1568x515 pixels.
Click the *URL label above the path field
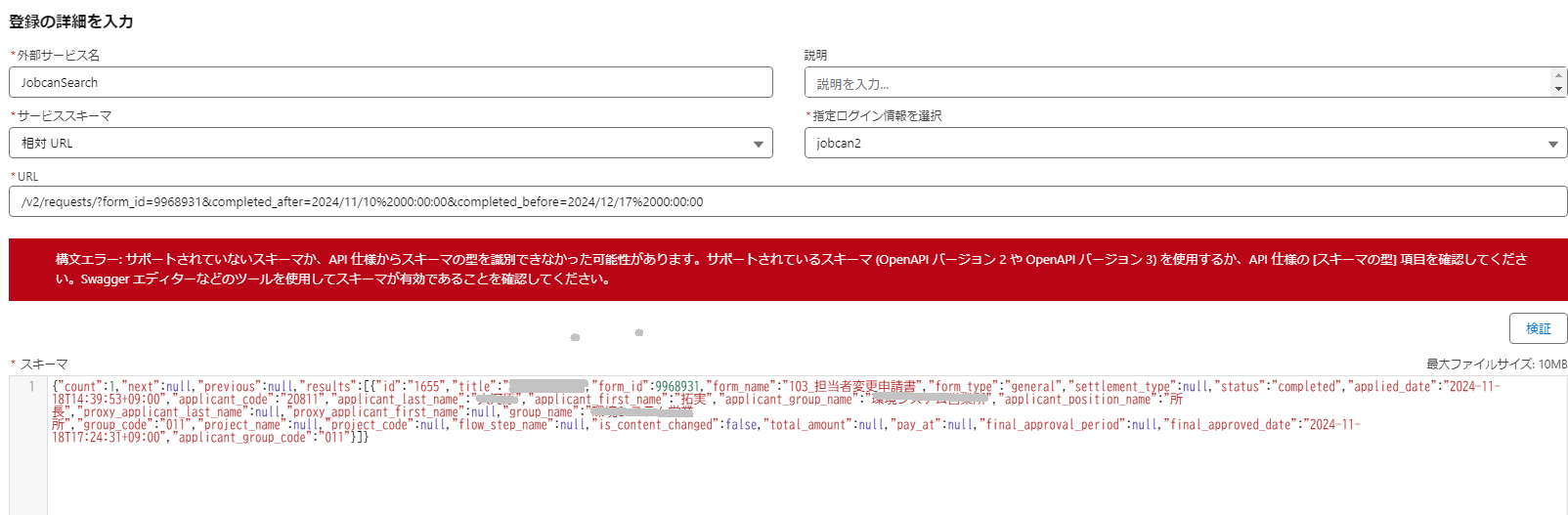click(24, 176)
